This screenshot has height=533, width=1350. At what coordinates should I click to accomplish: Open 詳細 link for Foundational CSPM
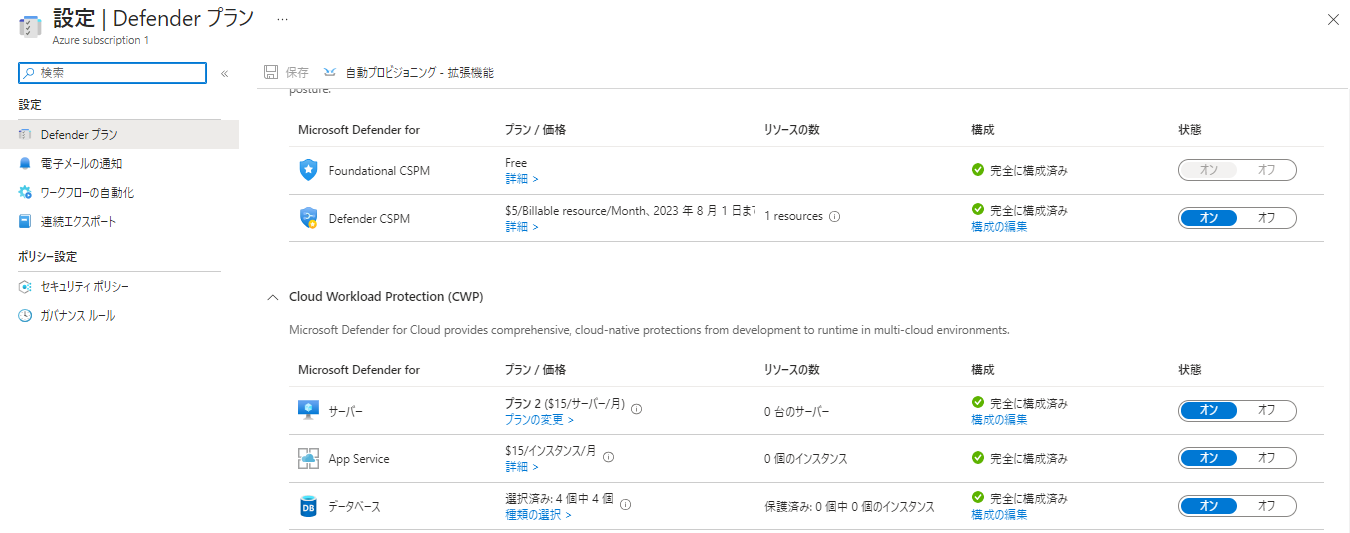(522, 178)
